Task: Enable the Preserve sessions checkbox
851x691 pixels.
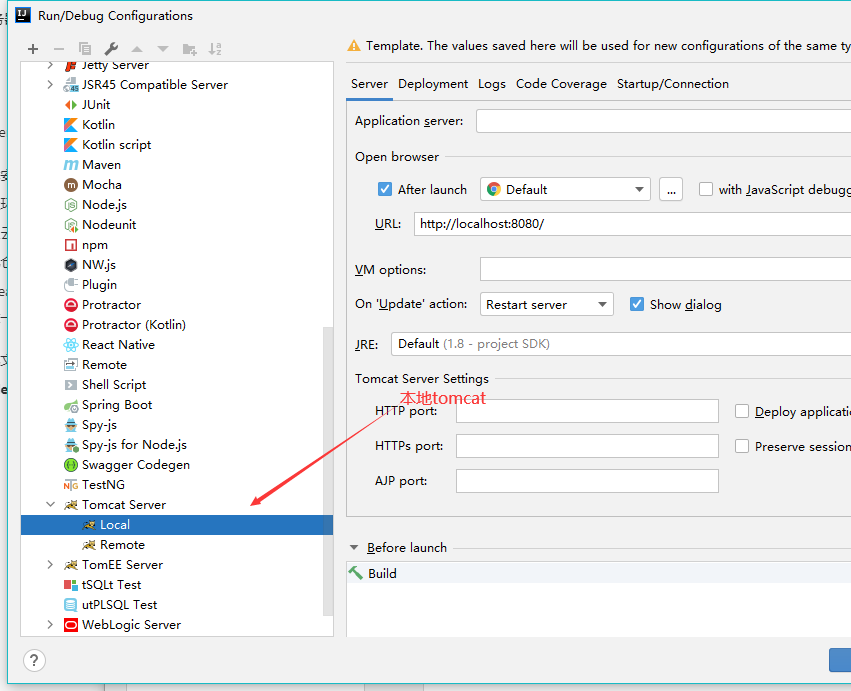Action: [x=742, y=446]
